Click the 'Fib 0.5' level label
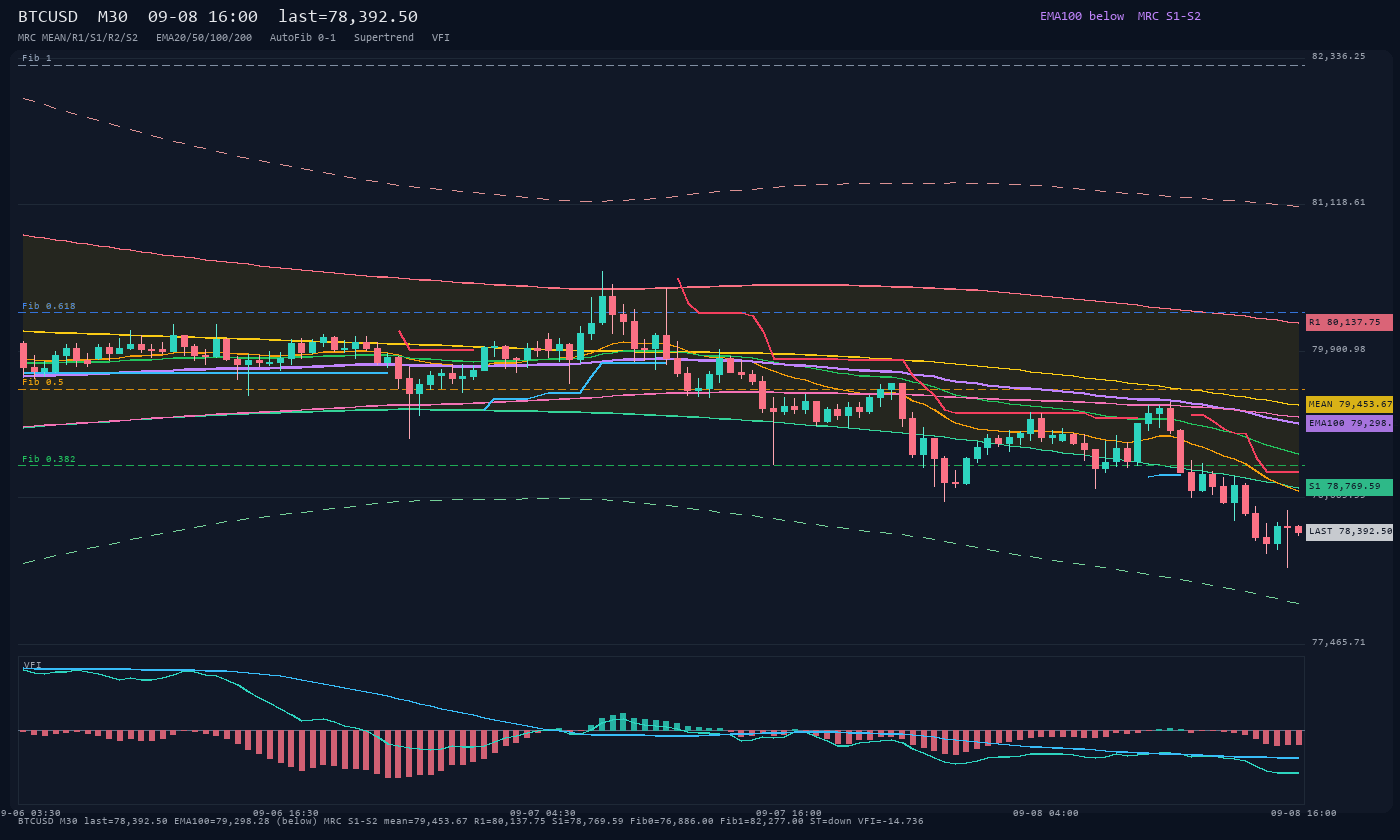Viewport: 1400px width, 840px height. tap(43, 382)
